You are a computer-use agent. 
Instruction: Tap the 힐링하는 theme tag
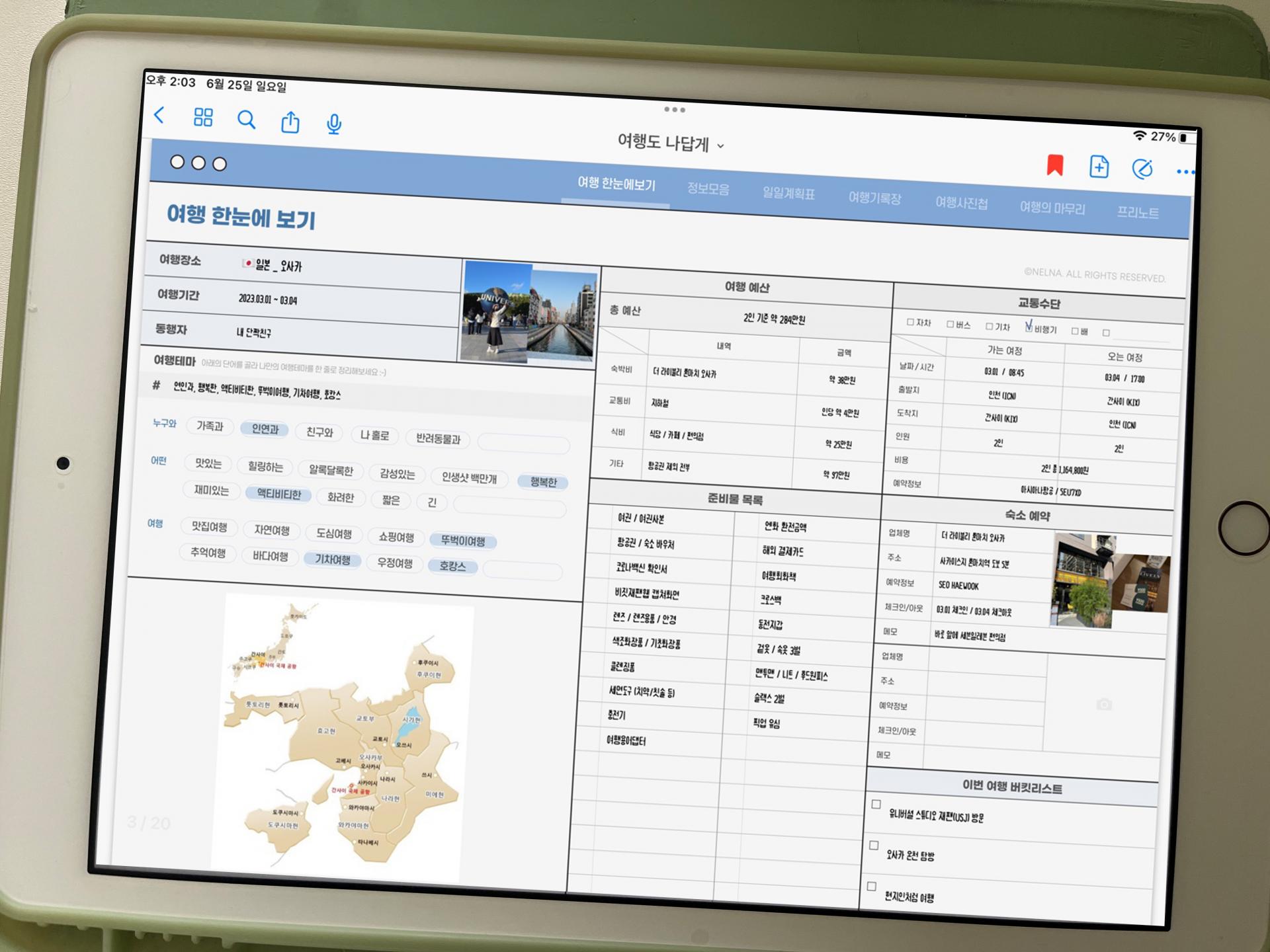[265, 467]
